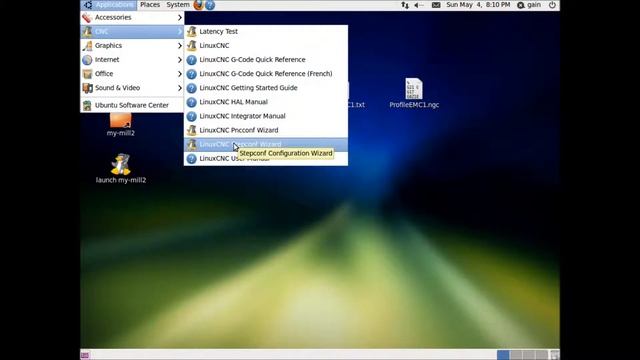Click the date and time display
Image resolution: width=640 pixels, height=360 pixels.
coord(478,5)
